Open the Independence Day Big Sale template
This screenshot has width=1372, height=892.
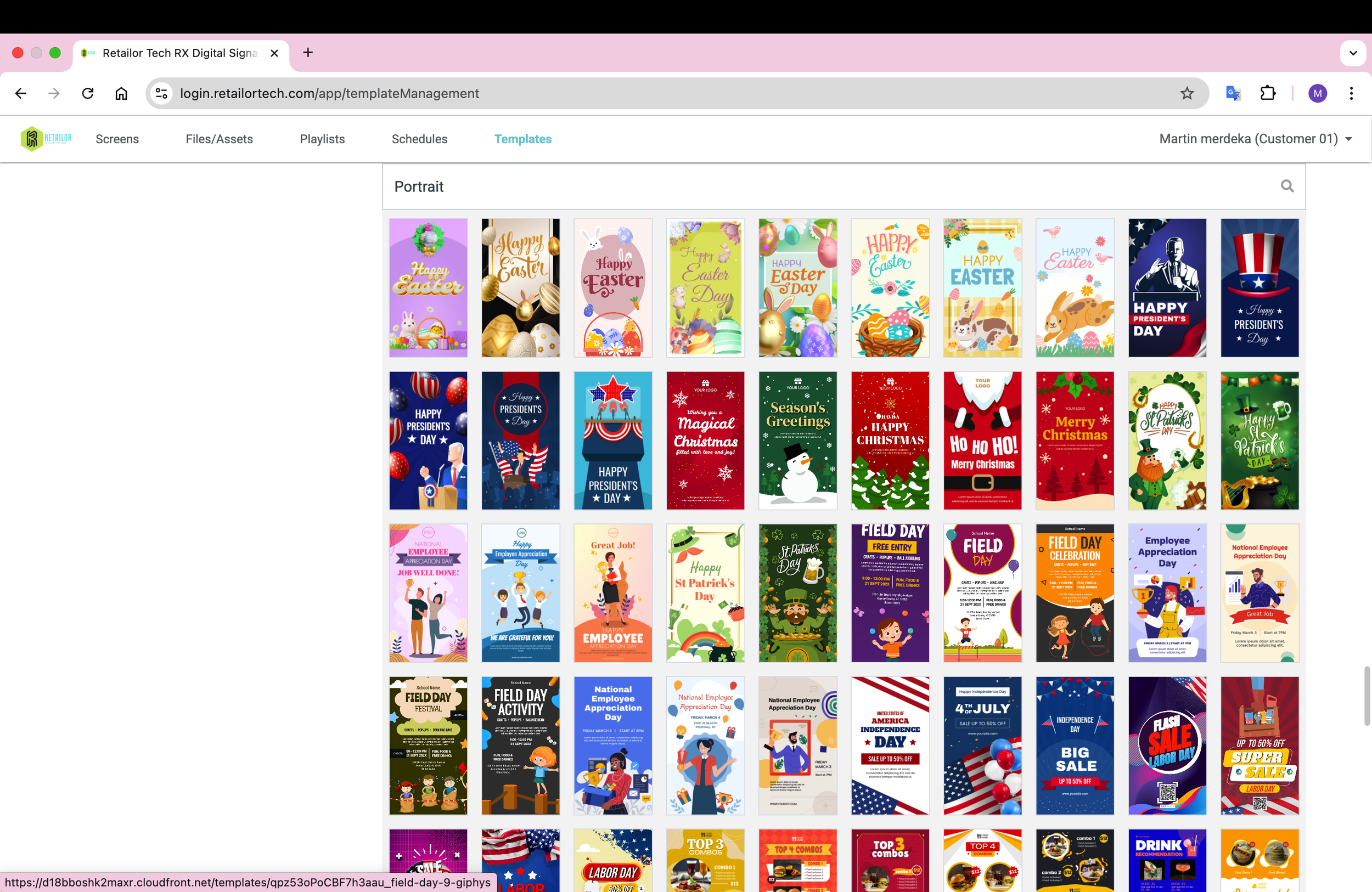1075,746
